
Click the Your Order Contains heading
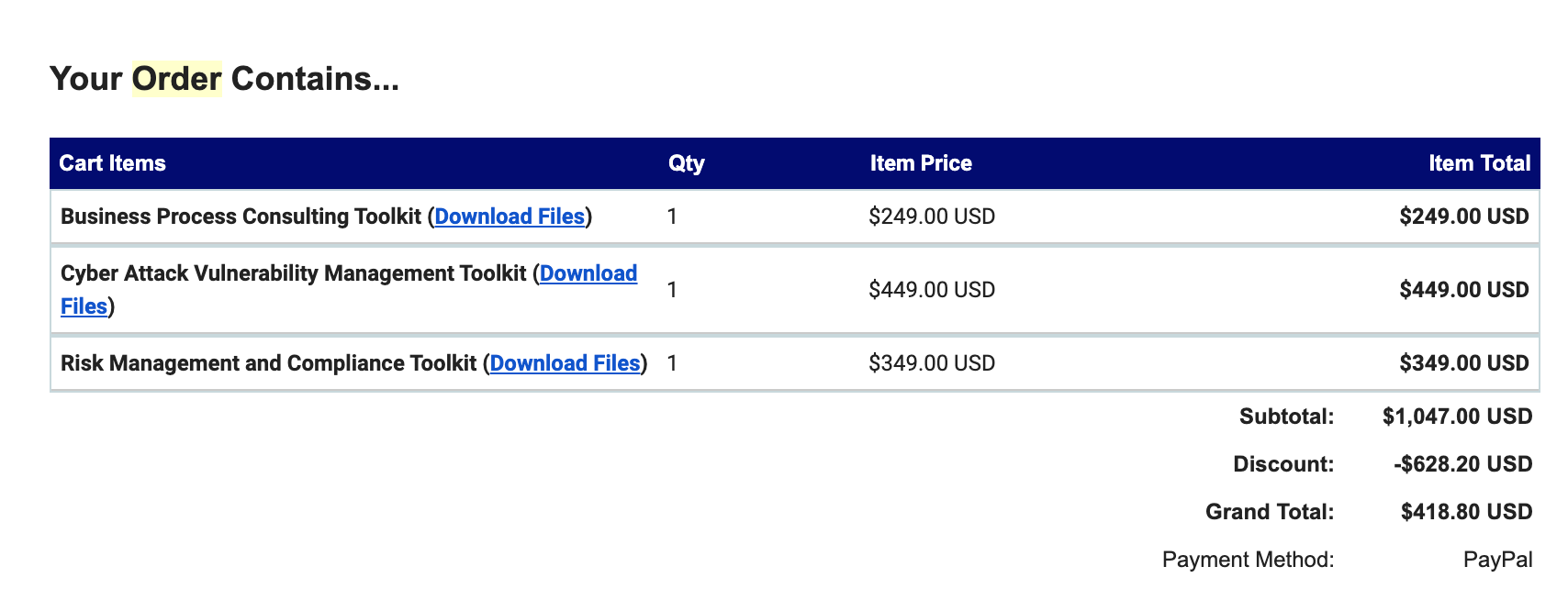point(224,79)
